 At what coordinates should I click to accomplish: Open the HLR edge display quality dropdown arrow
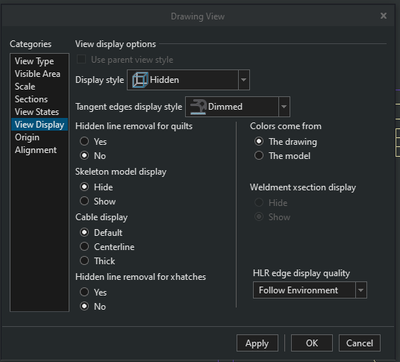pos(361,290)
